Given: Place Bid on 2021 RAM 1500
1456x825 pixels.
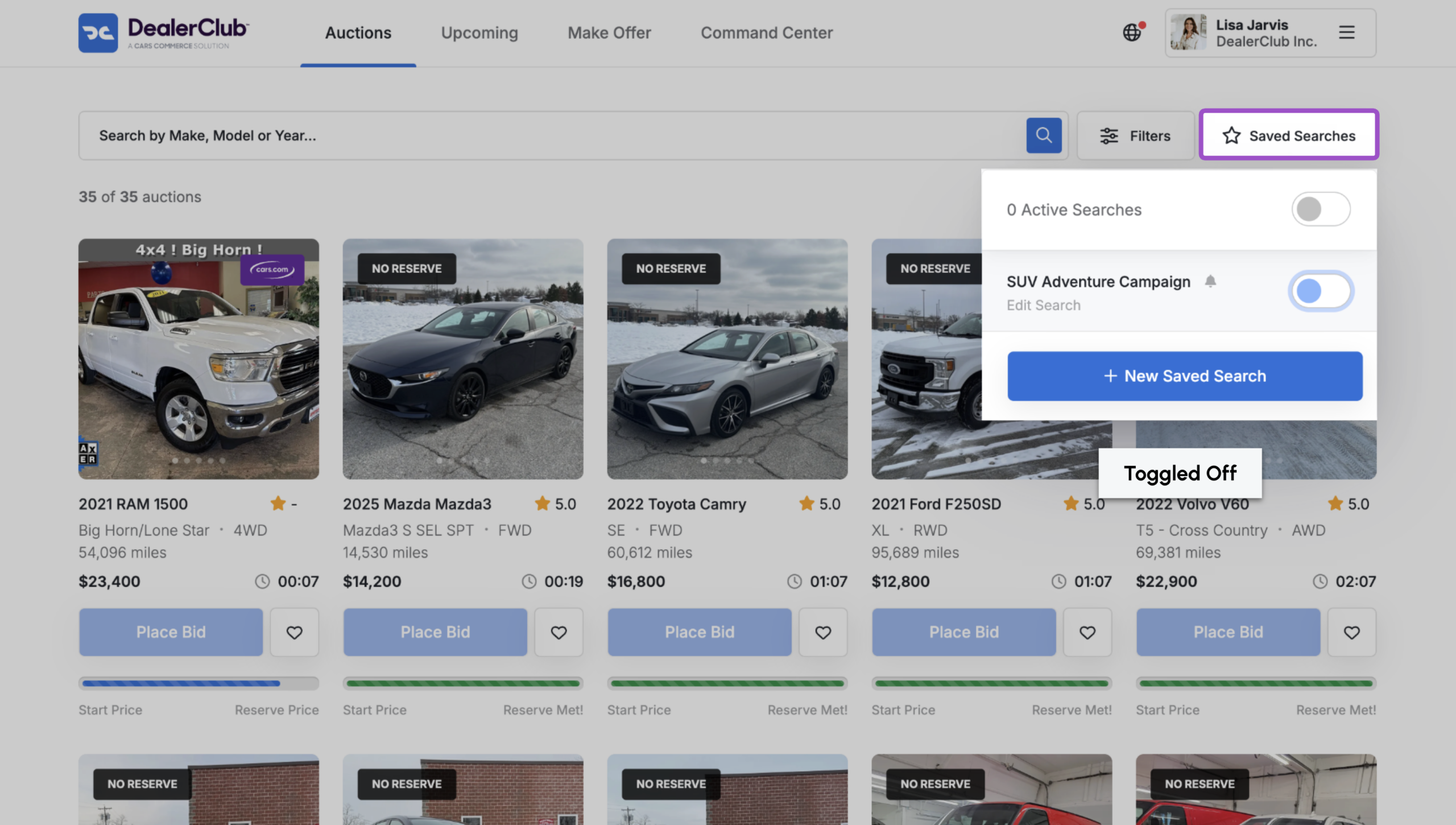Looking at the screenshot, I should tap(171, 632).
